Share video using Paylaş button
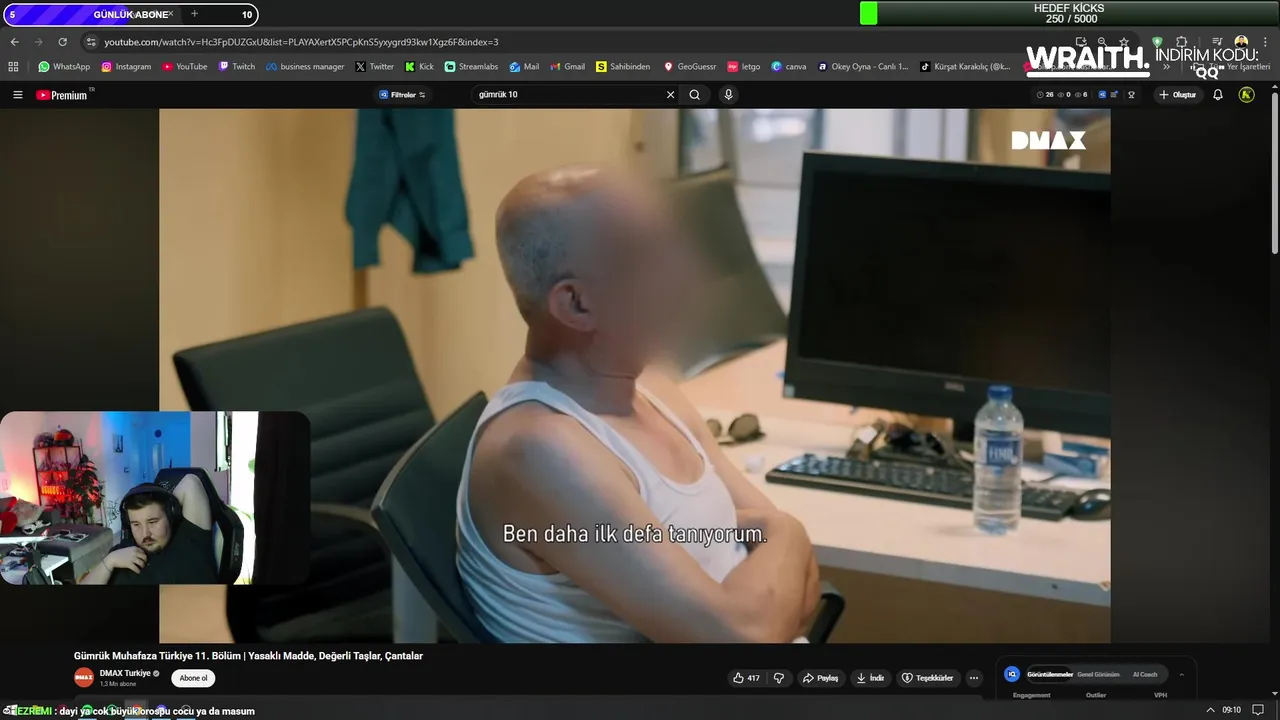Image resolution: width=1280 pixels, height=720 pixels. pyautogui.click(x=820, y=678)
